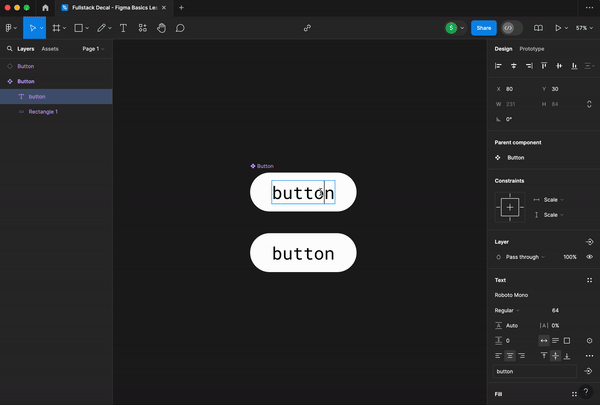This screenshot has width=600, height=405.
Task: Click the blue Share button
Action: pyautogui.click(x=484, y=28)
